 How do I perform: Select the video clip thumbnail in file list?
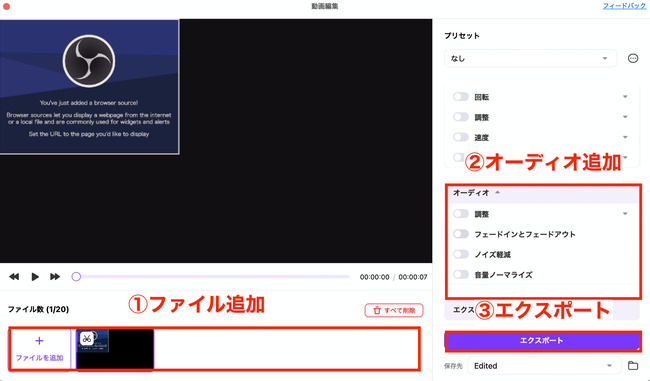coord(115,349)
